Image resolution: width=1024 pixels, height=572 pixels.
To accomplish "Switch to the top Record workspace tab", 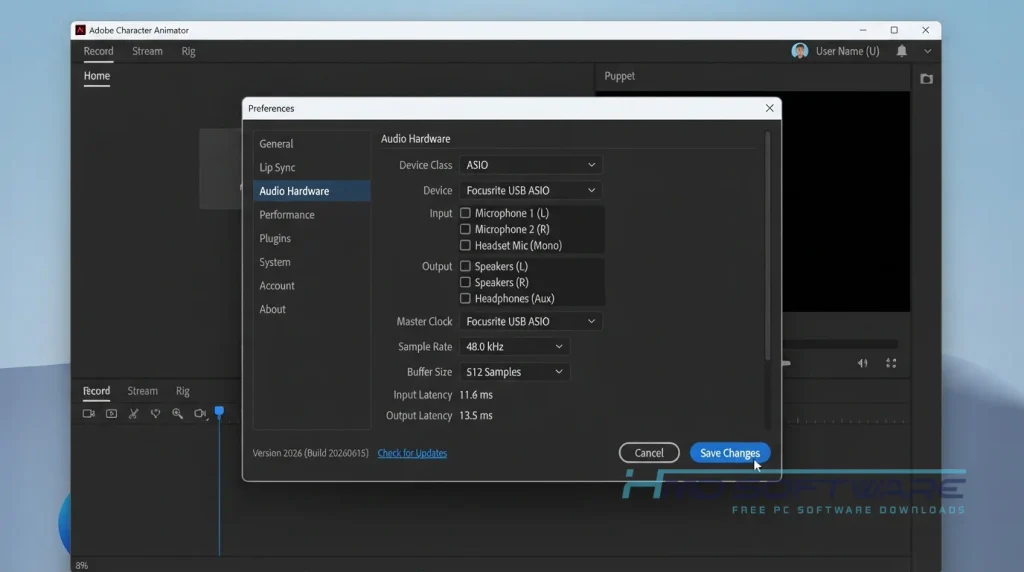I will click(99, 51).
